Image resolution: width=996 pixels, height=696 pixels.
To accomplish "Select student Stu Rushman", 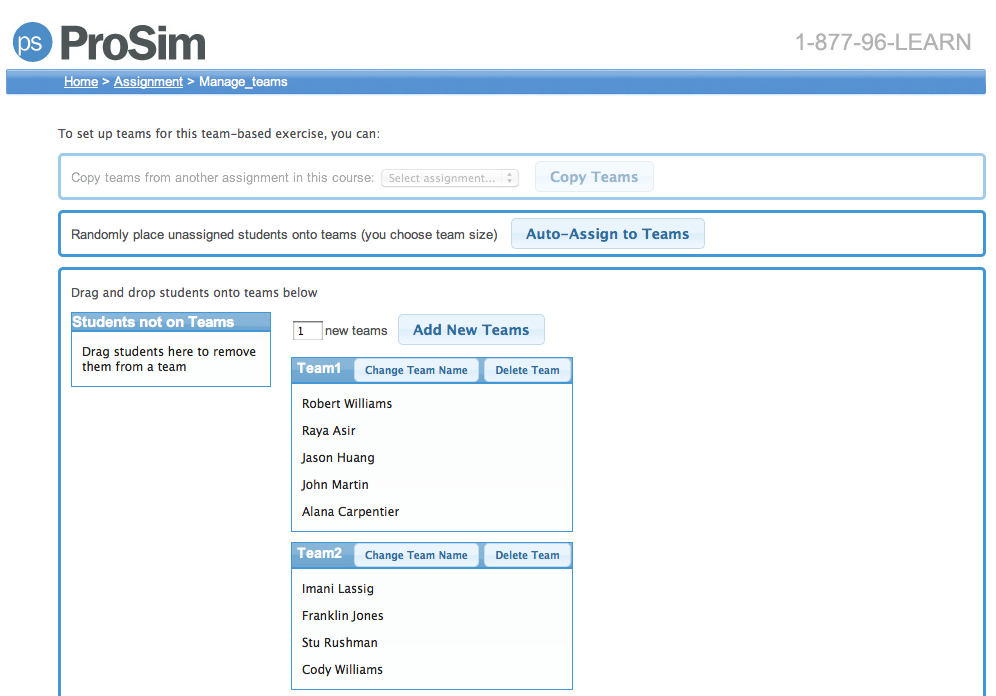I will click(340, 643).
